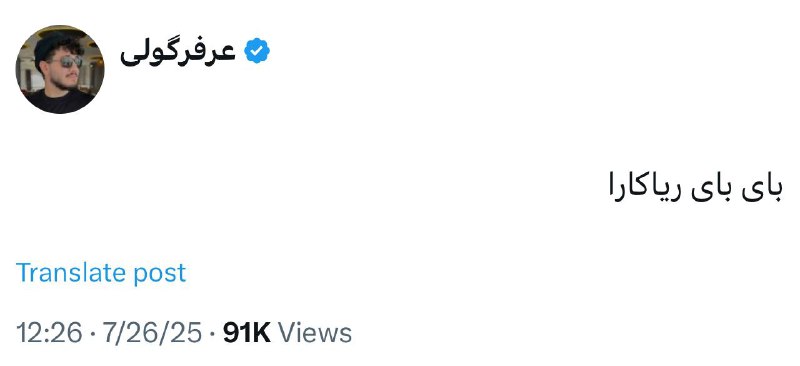Screen dimensions: 800x366
Task: Open the post timestamp 12:26
Action: tap(49, 333)
